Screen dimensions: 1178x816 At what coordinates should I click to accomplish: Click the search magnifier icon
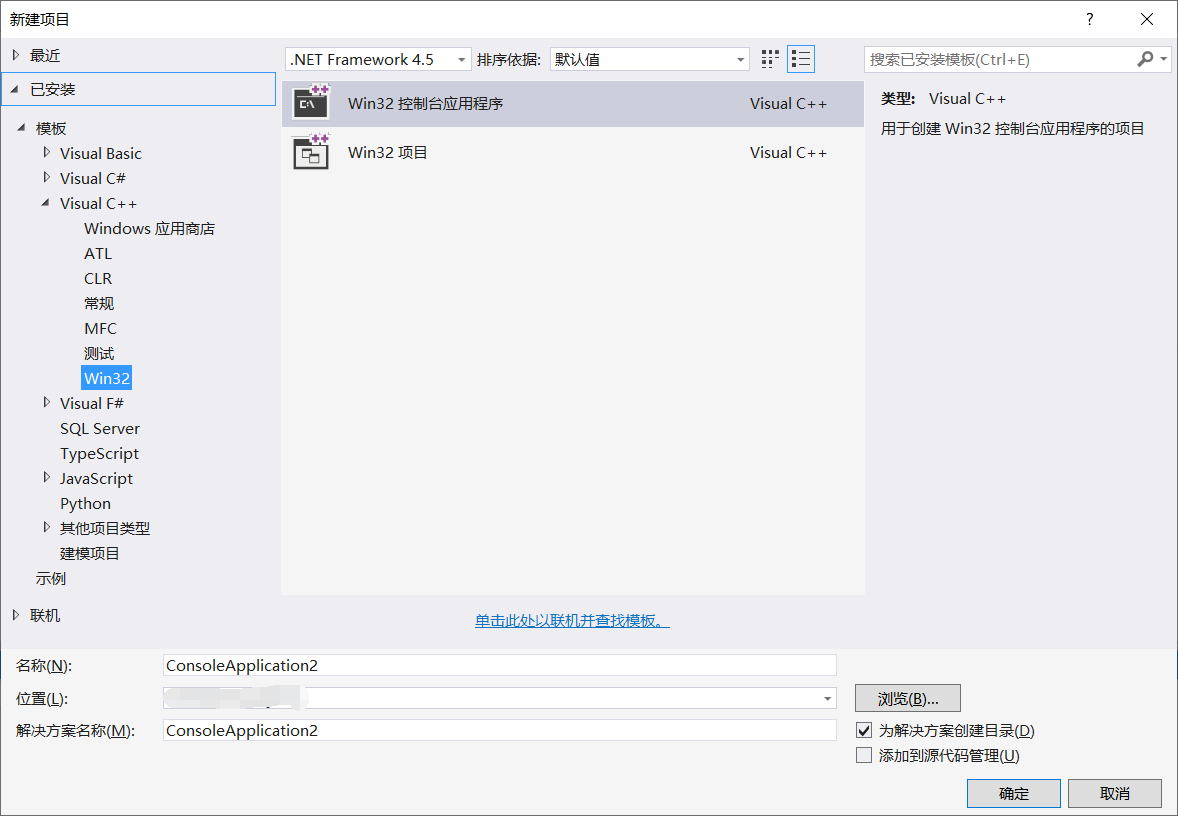pyautogui.click(x=1145, y=59)
